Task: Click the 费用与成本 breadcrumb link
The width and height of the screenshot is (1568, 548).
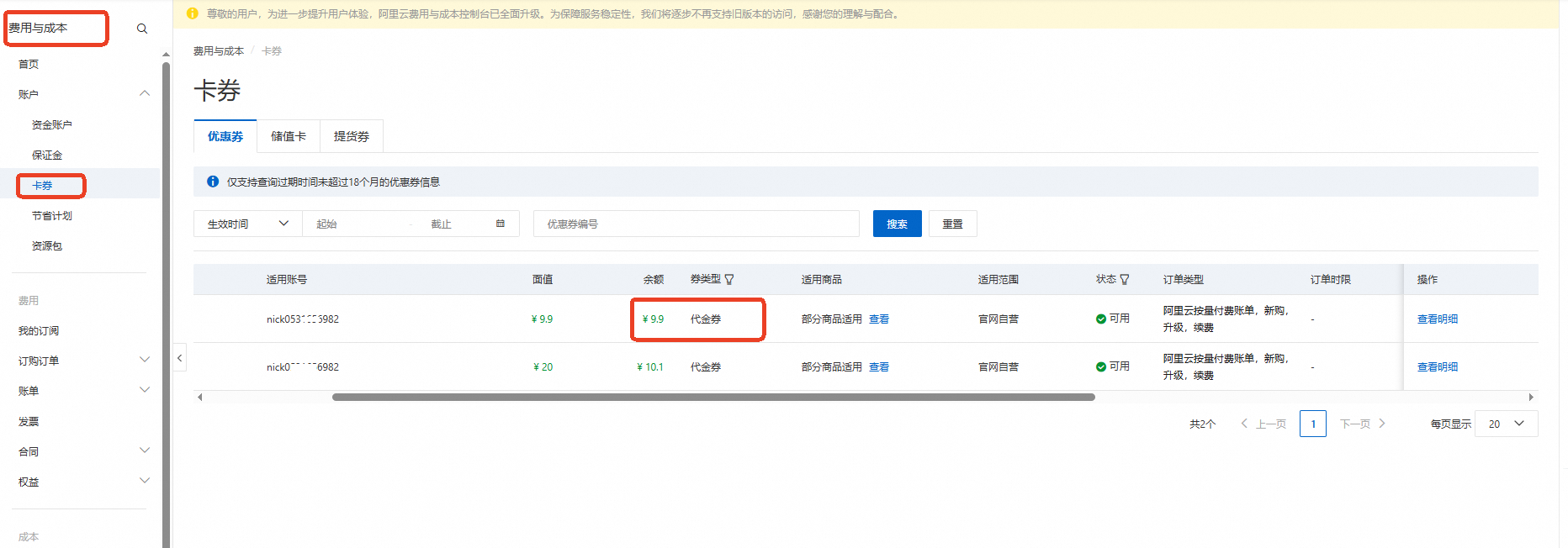Action: [219, 50]
